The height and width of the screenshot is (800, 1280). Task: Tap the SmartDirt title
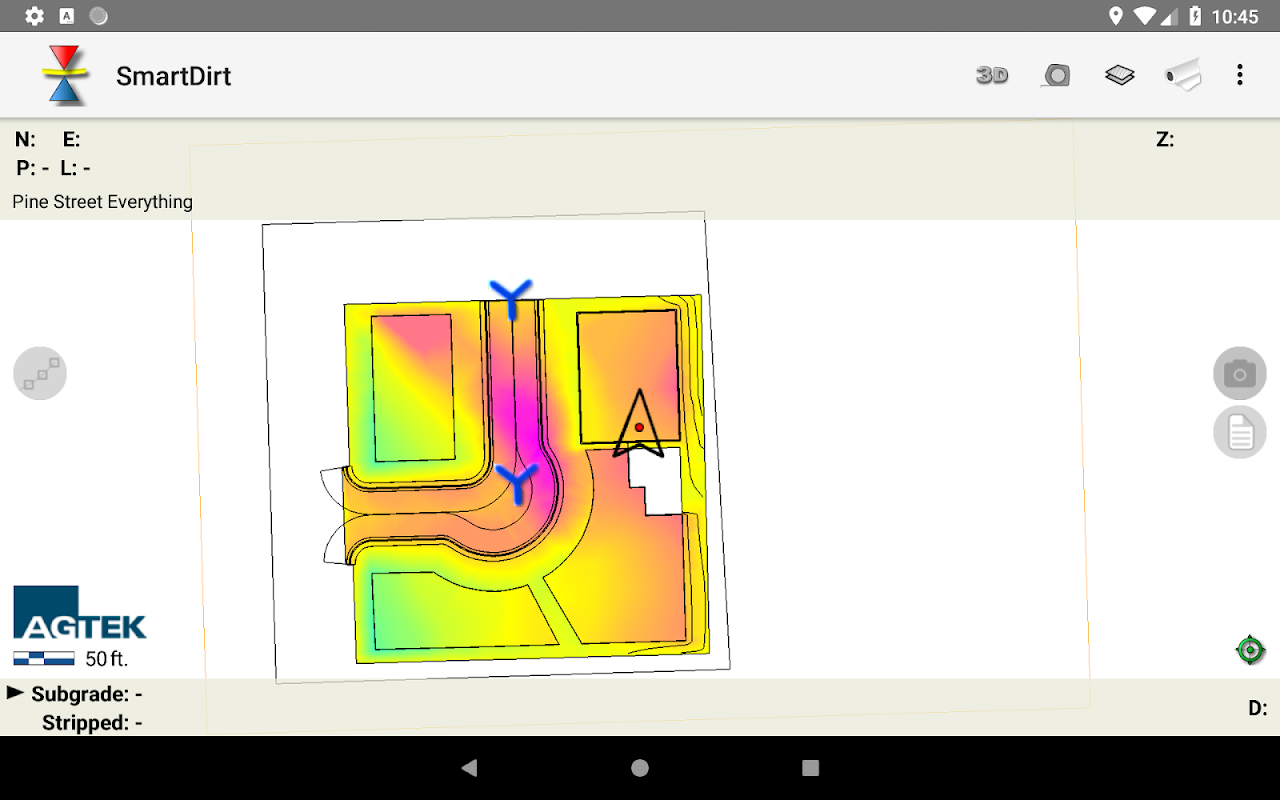click(174, 76)
